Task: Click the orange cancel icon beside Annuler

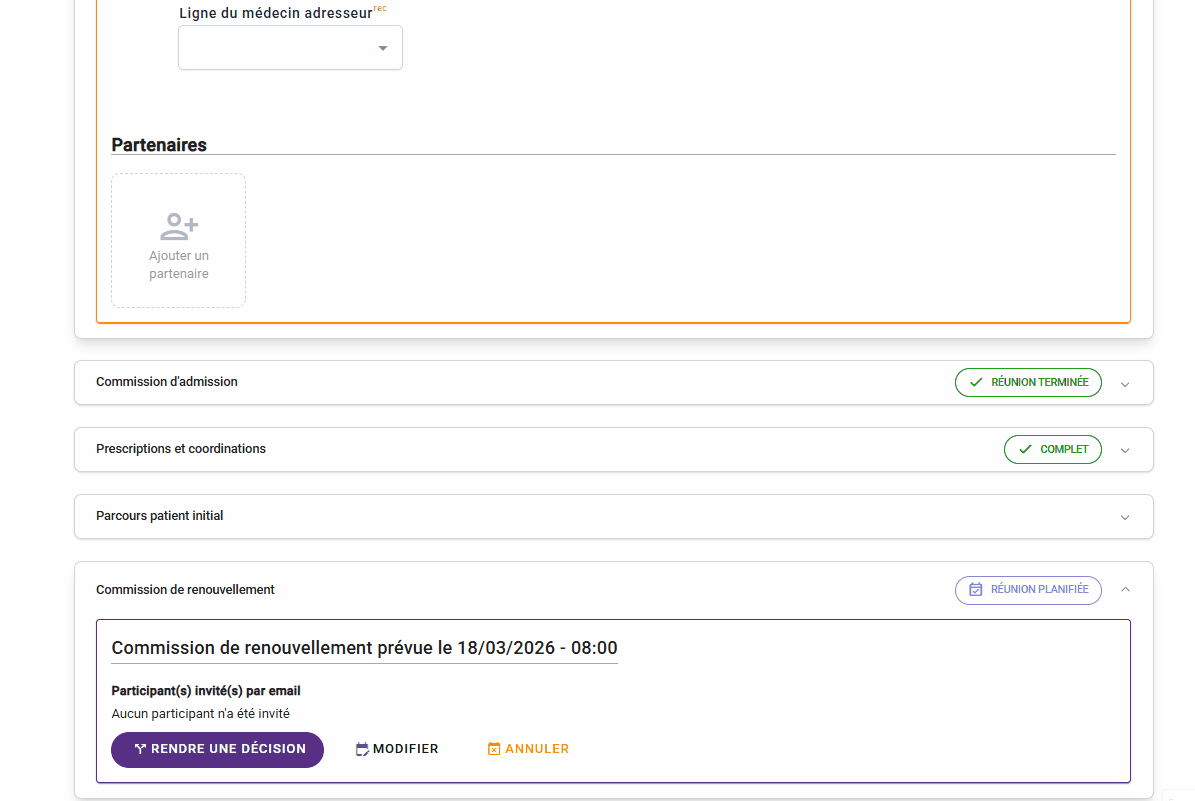Action: (493, 749)
